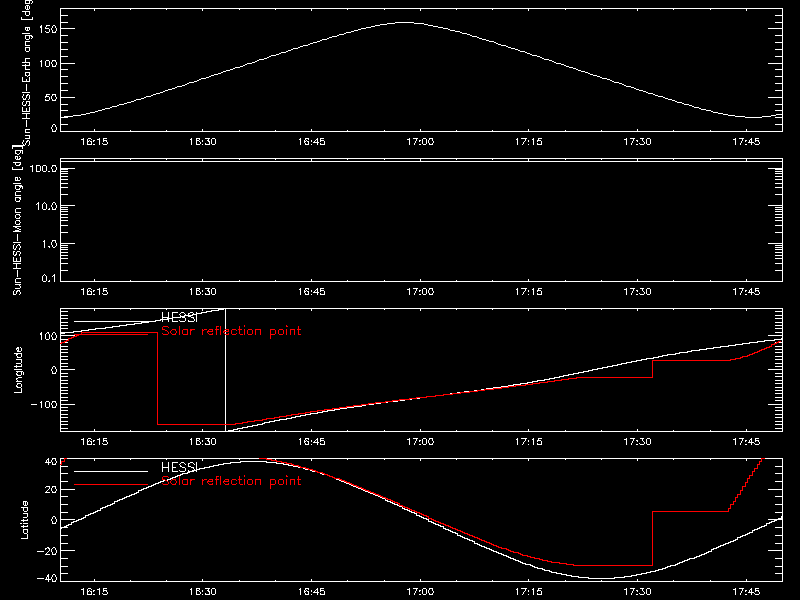Image resolution: width=800 pixels, height=600 pixels.
Task: Click the Latitude axis title
Action: click(24, 520)
